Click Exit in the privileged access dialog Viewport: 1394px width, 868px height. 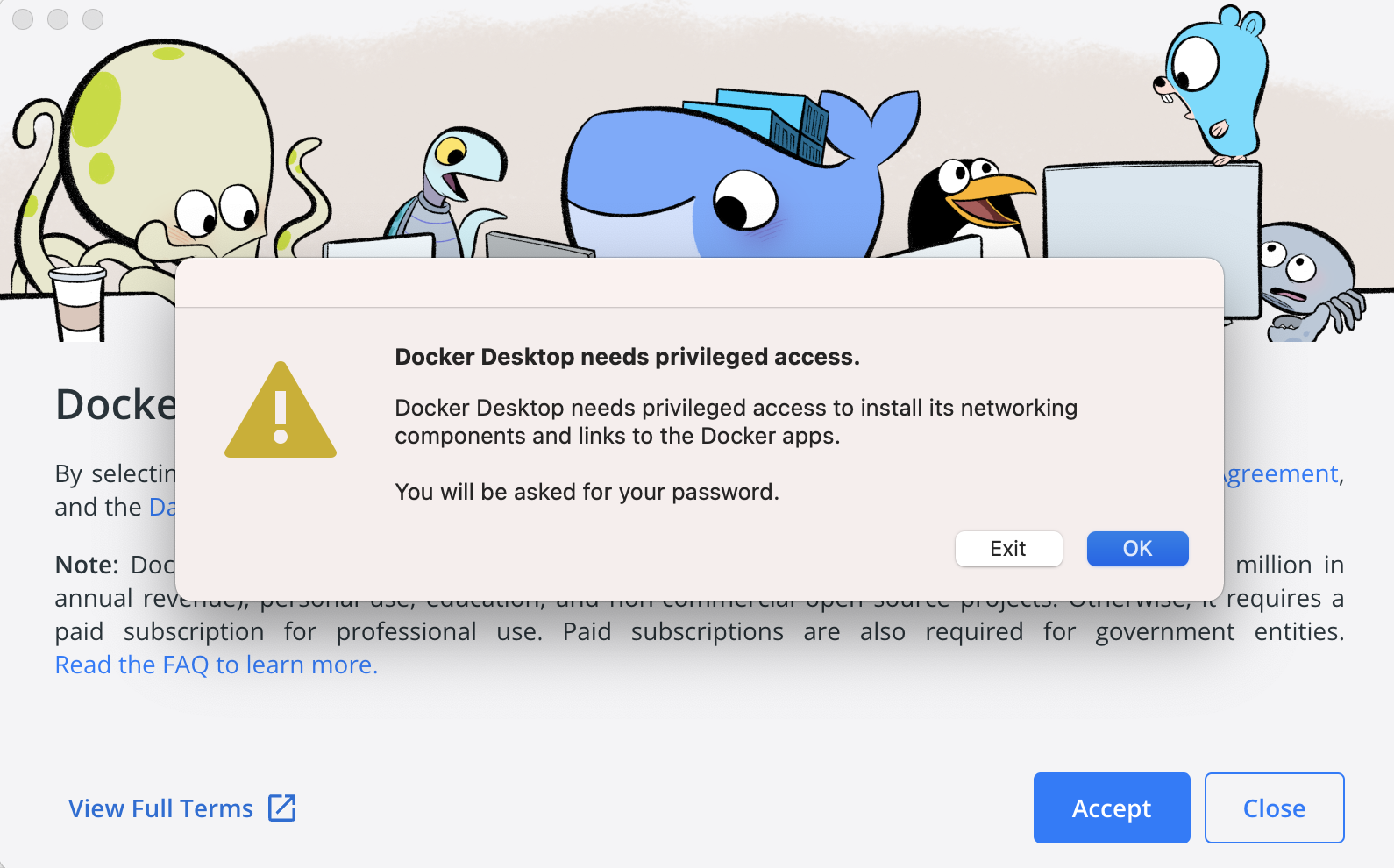pyautogui.click(x=1008, y=549)
